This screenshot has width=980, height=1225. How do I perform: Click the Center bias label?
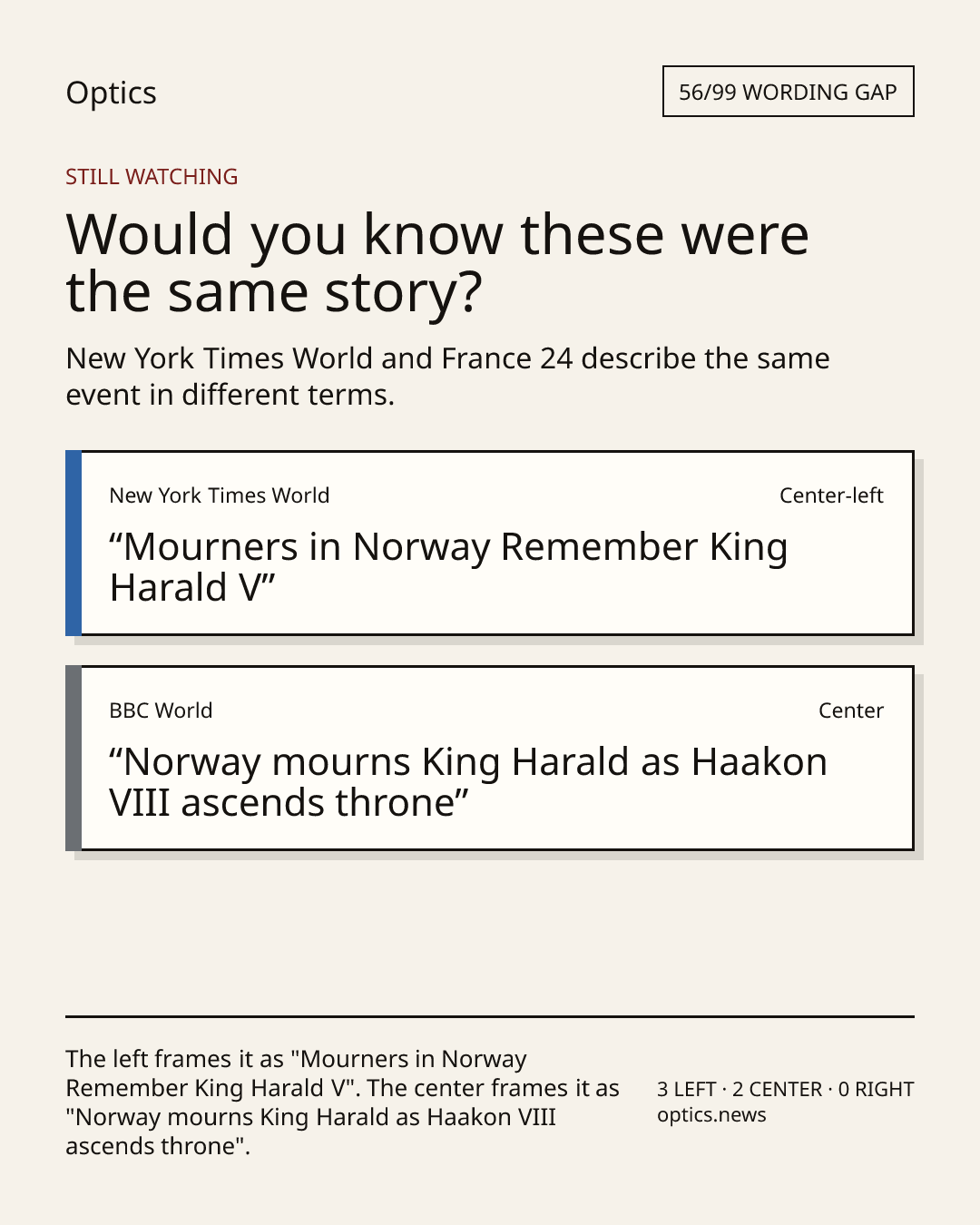[x=851, y=710]
